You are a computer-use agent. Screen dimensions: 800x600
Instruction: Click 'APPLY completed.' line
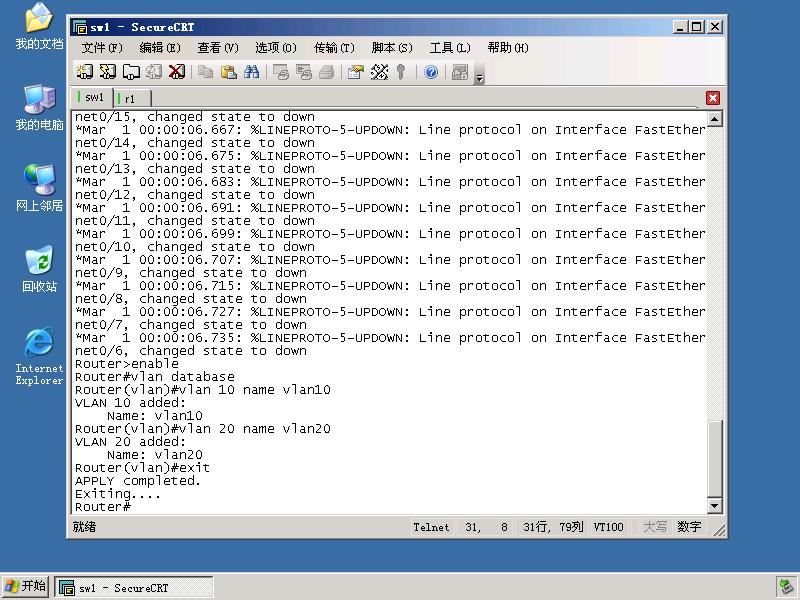click(138, 481)
